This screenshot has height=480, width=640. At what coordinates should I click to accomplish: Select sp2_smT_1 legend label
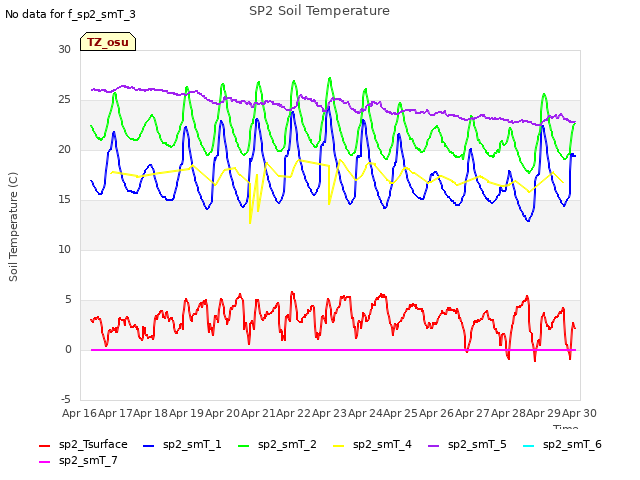(192, 444)
